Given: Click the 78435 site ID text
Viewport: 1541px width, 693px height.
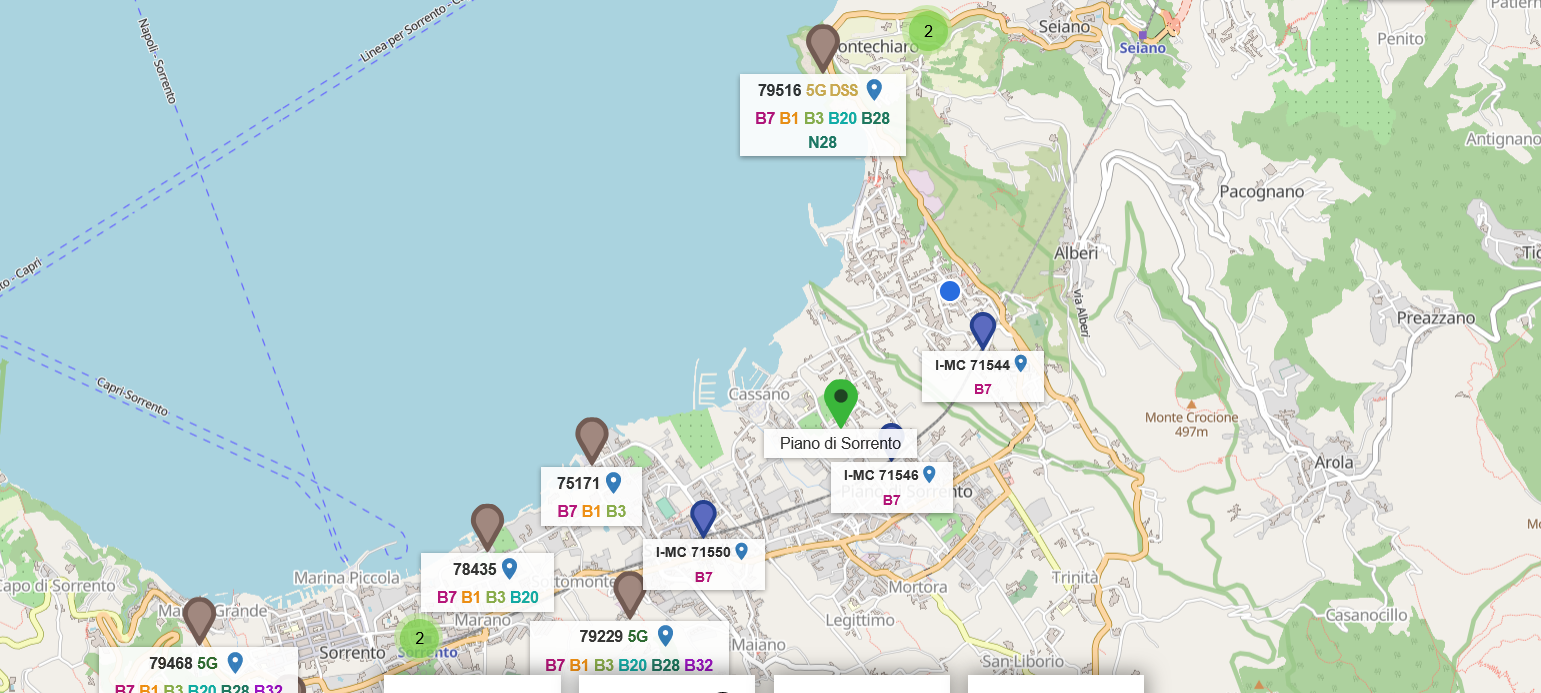Looking at the screenshot, I should tap(474, 569).
